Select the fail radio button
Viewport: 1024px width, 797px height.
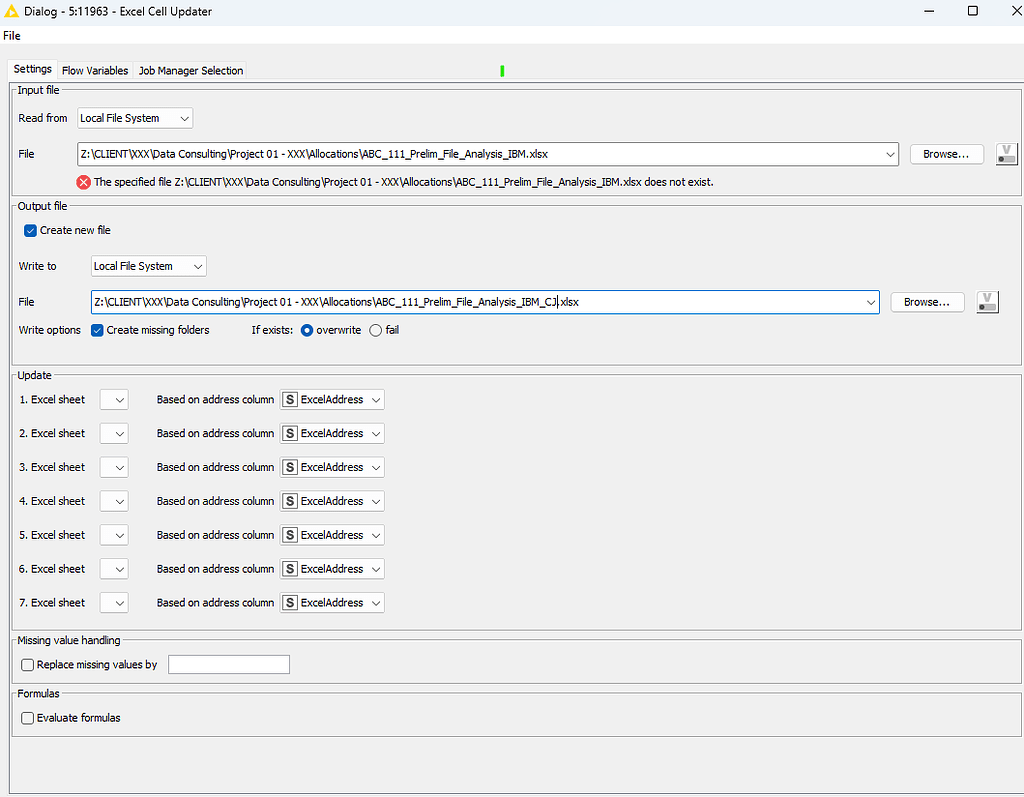[375, 330]
